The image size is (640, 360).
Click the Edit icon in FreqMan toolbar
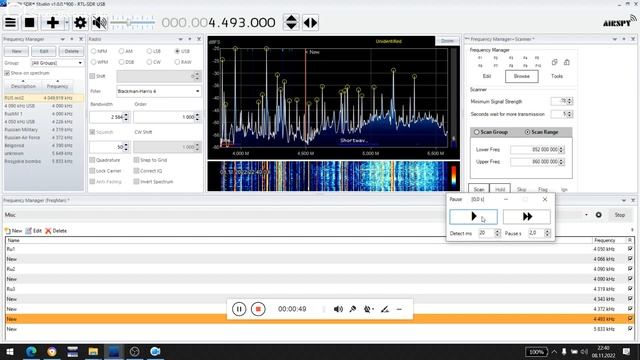click(x=33, y=231)
